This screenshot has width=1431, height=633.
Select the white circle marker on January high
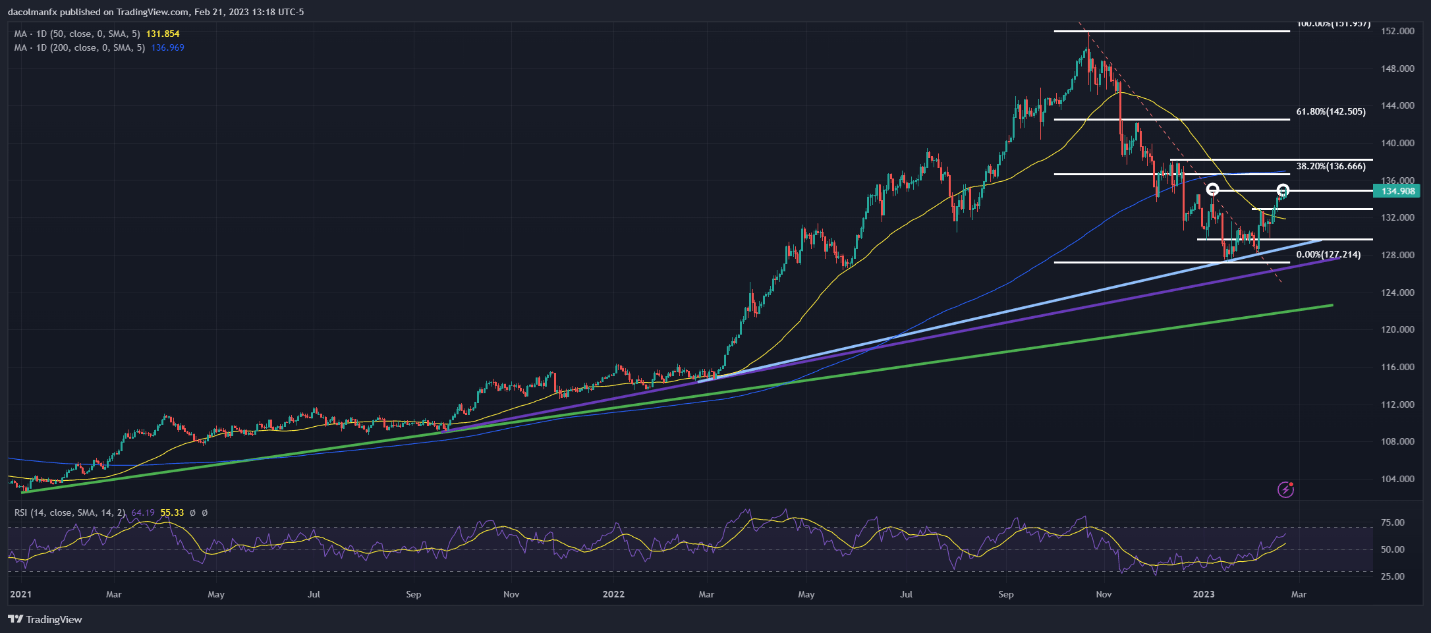(1212, 189)
